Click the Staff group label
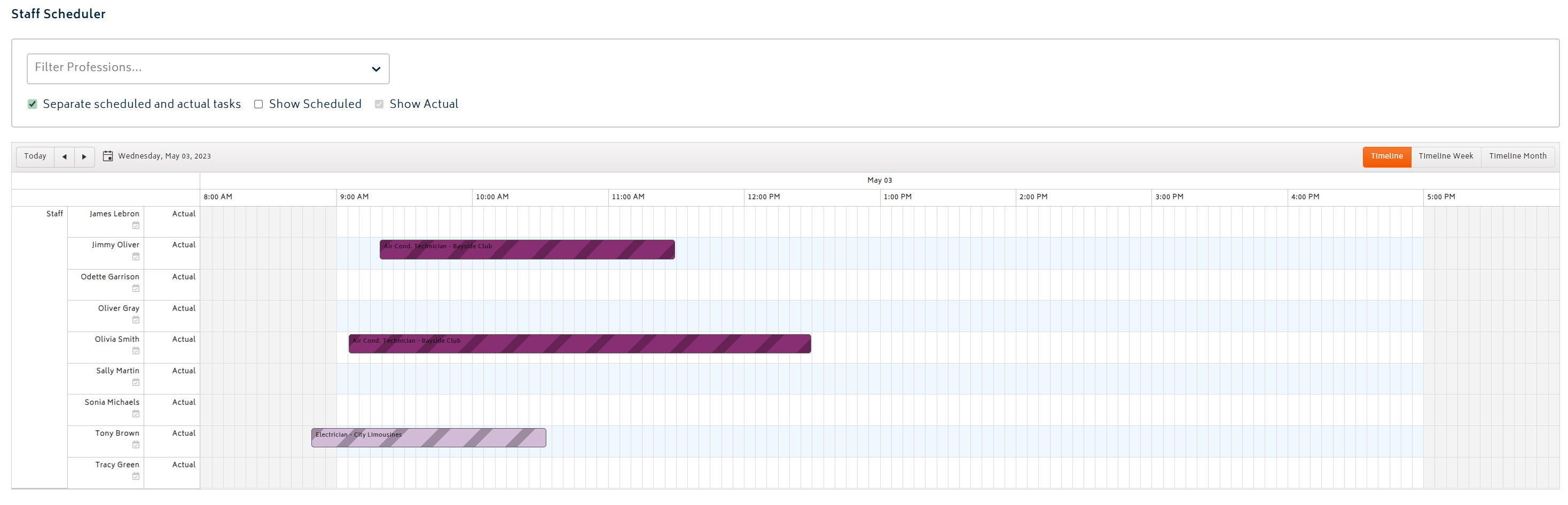 (x=55, y=214)
